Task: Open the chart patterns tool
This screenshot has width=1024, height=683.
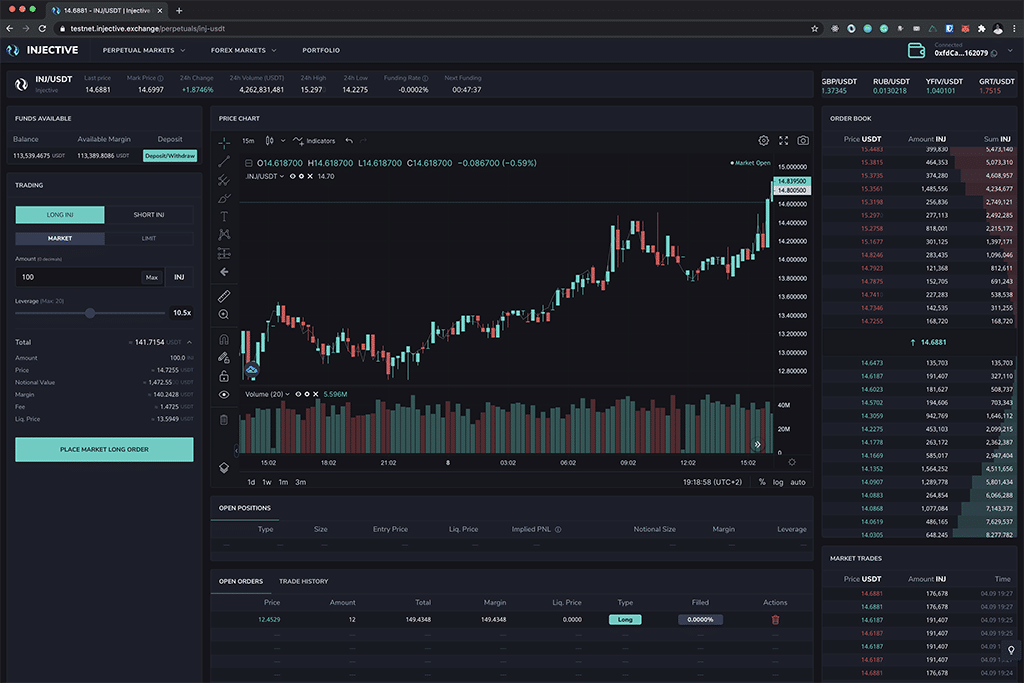Action: point(224,234)
